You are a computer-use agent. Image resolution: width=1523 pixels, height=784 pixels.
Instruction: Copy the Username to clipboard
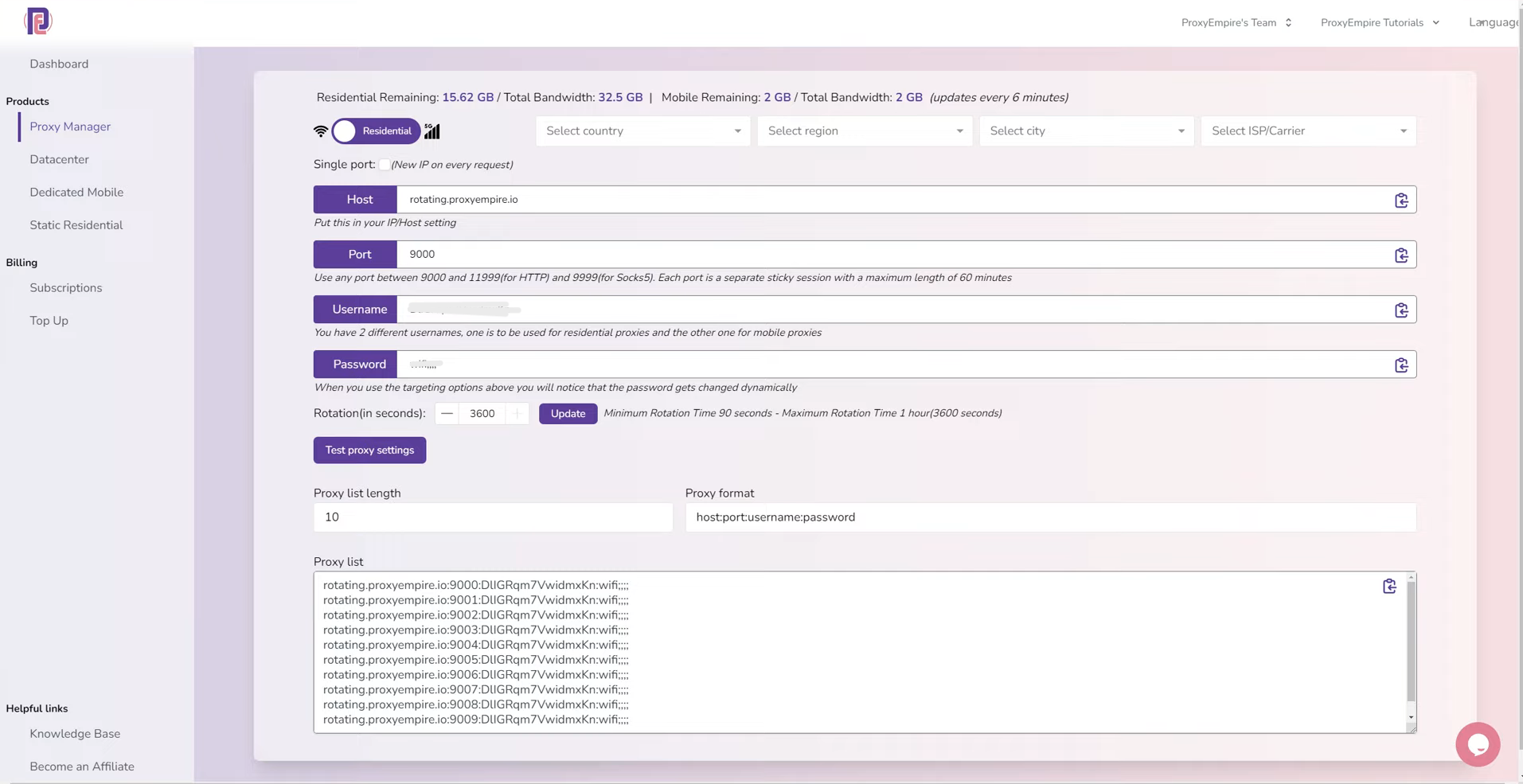tap(1401, 310)
